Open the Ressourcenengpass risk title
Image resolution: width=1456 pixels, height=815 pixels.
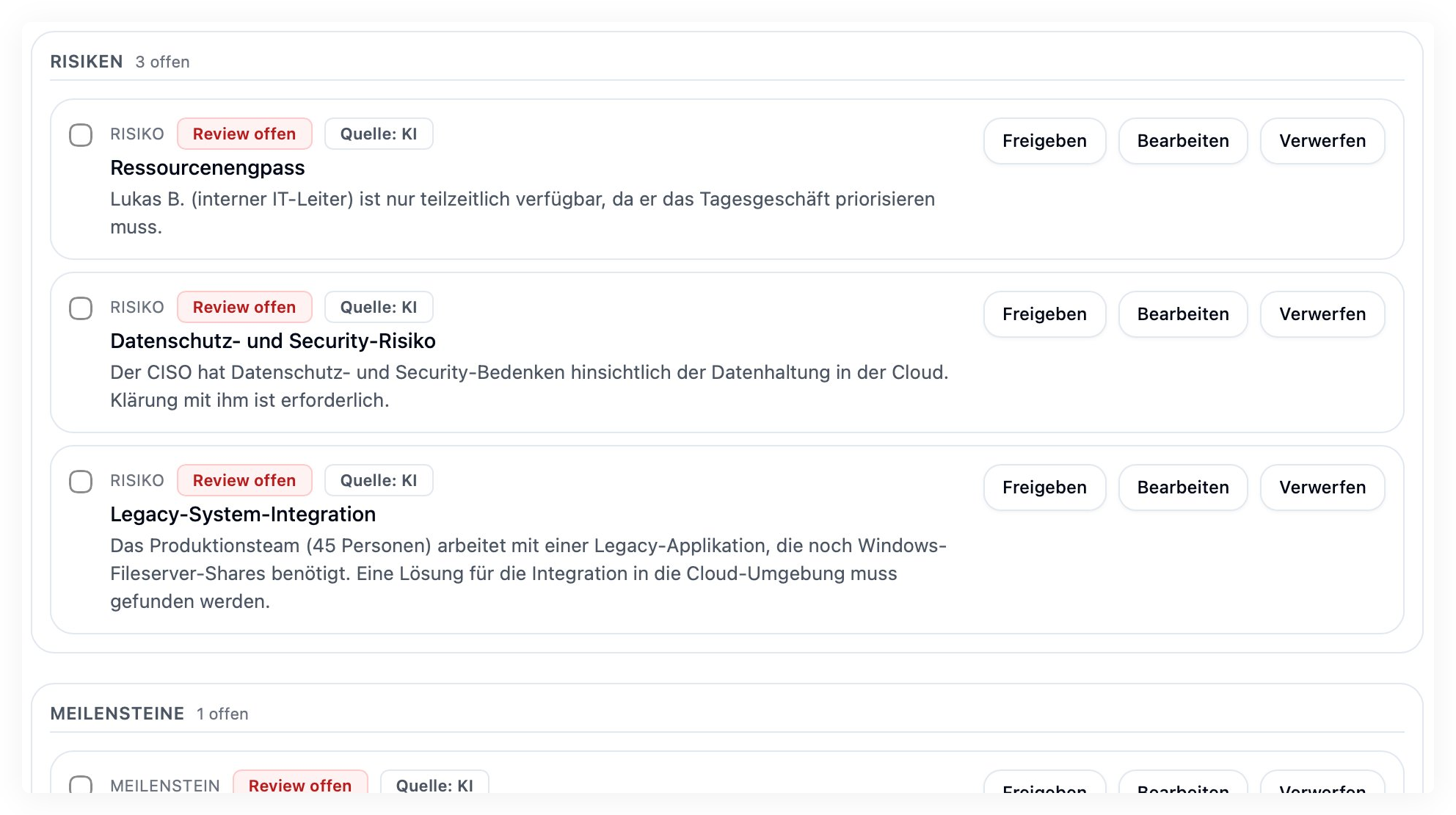(x=208, y=168)
